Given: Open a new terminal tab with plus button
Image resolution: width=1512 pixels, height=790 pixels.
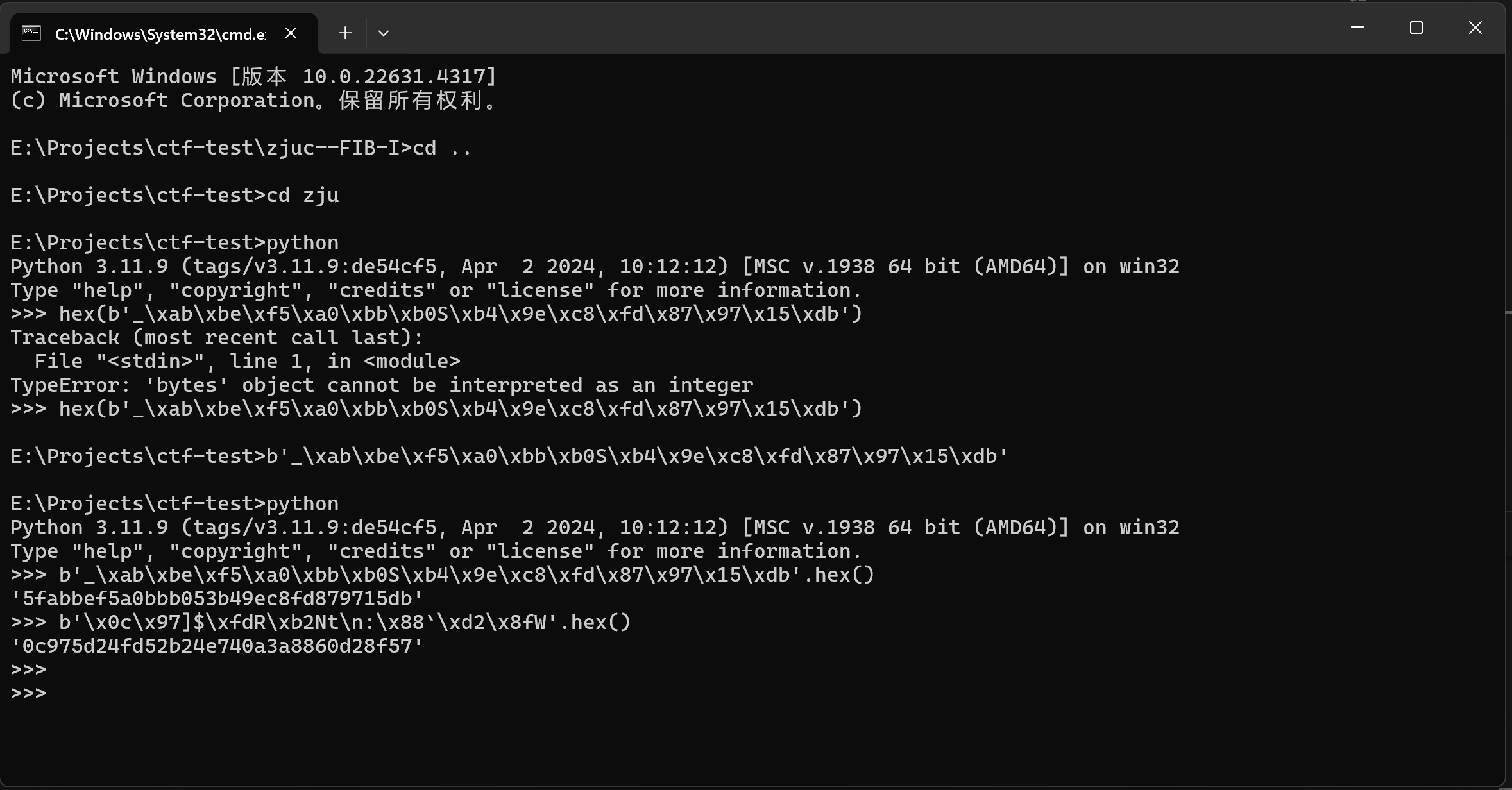Looking at the screenshot, I should (x=345, y=33).
